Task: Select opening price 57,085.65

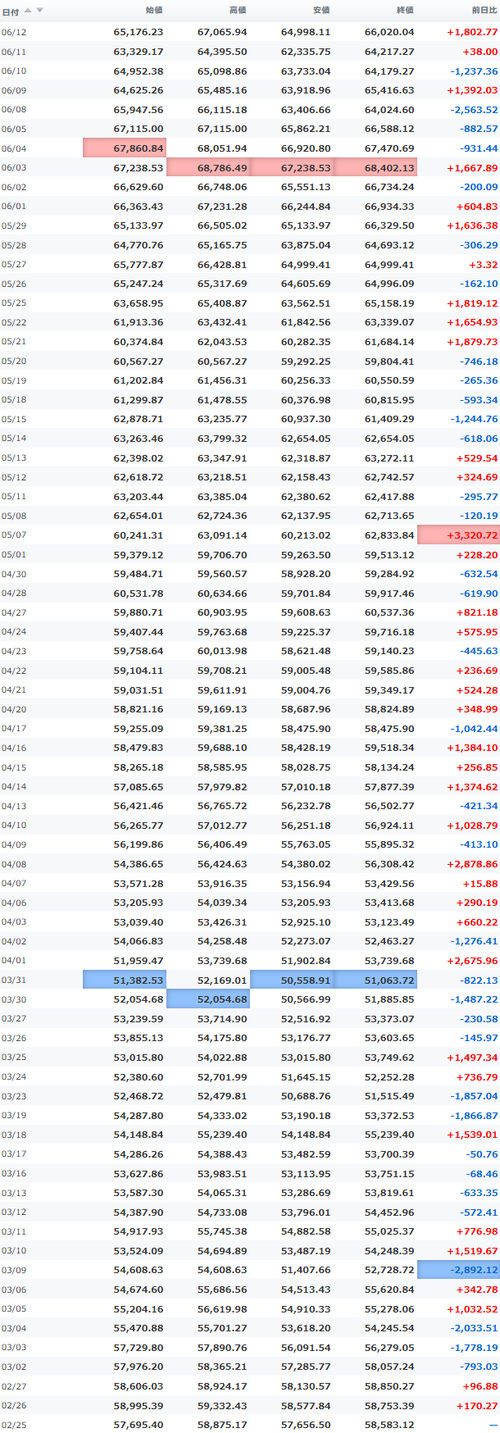Action: pyautogui.click(x=138, y=788)
